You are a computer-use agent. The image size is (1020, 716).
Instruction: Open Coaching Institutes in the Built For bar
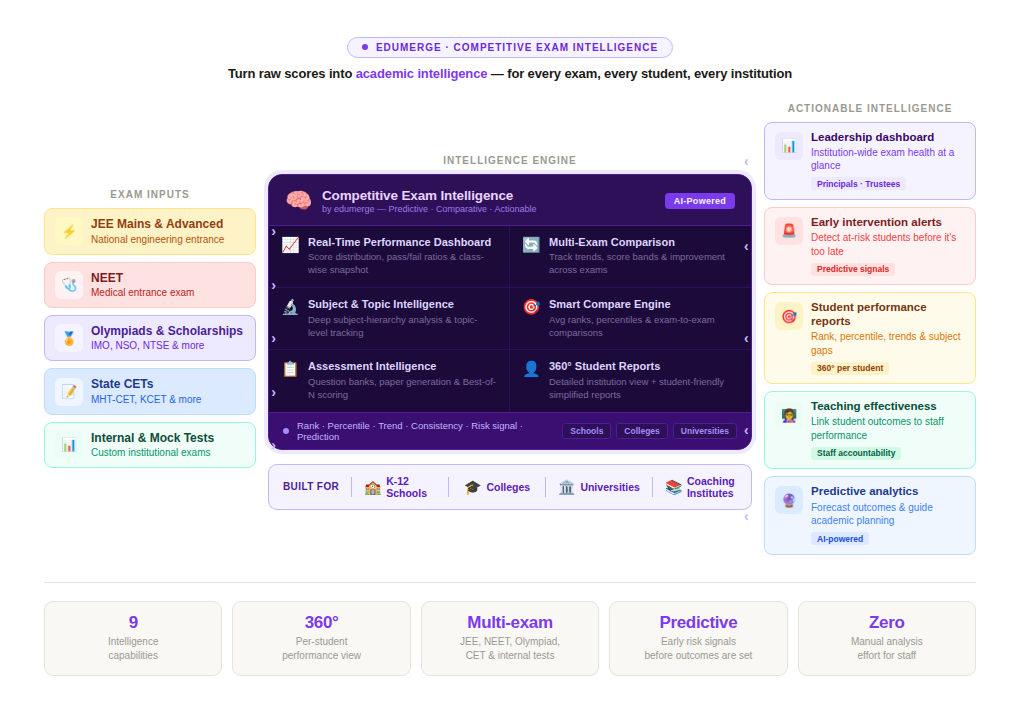(x=700, y=487)
